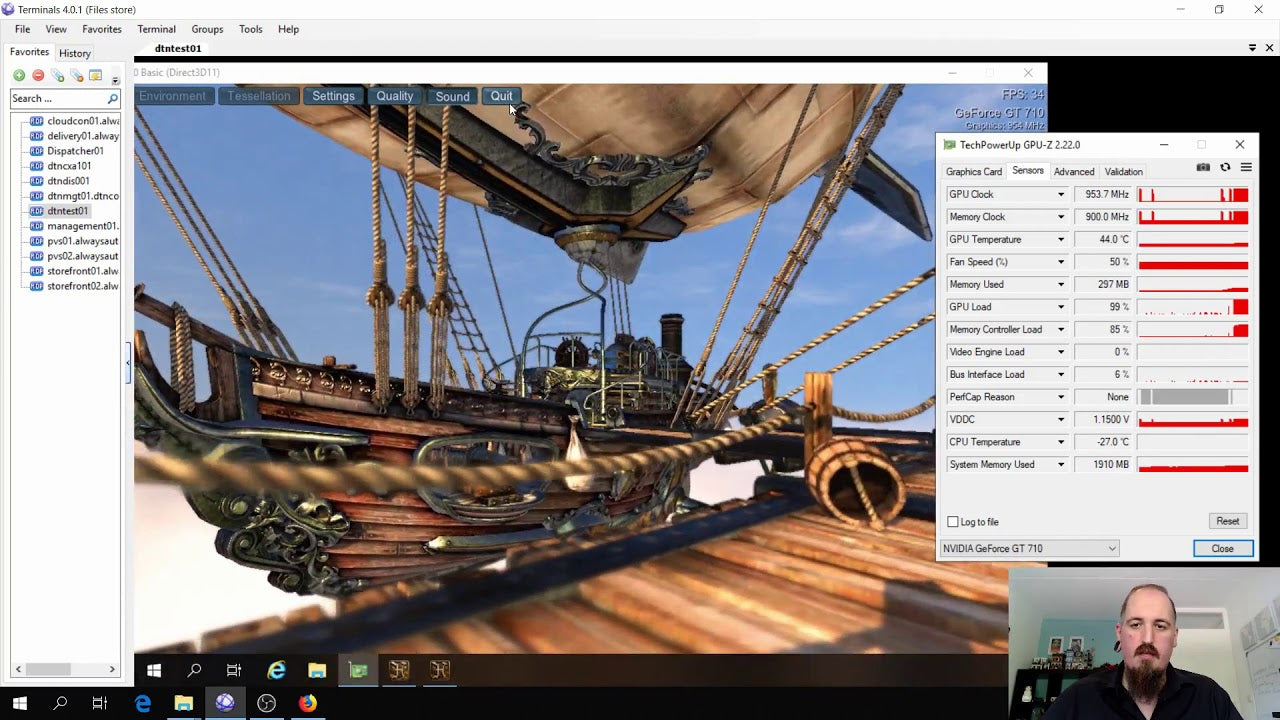The width and height of the screenshot is (1280, 720).
Task: Click the GPU-Z icon in remote taskbar
Action: [x=358, y=670]
